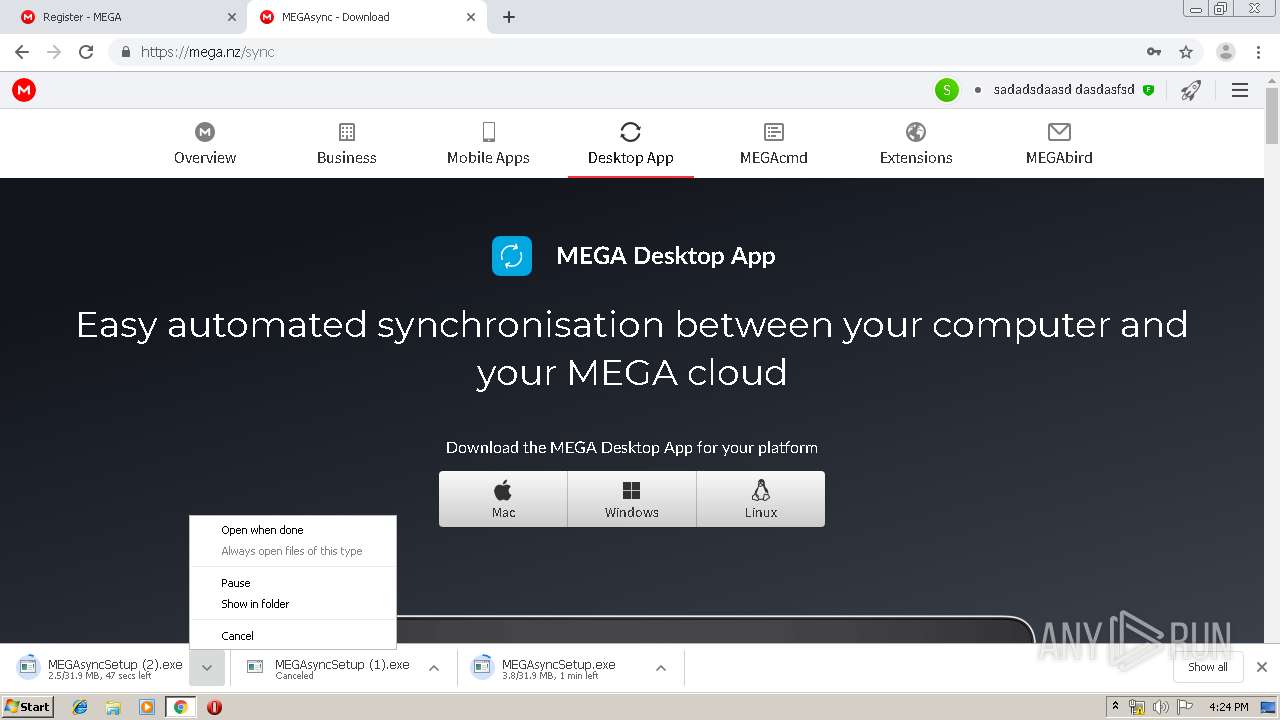The image size is (1280, 720).
Task: Click the MEGAsyncSetup (2).exe download item
Action: pos(102,668)
